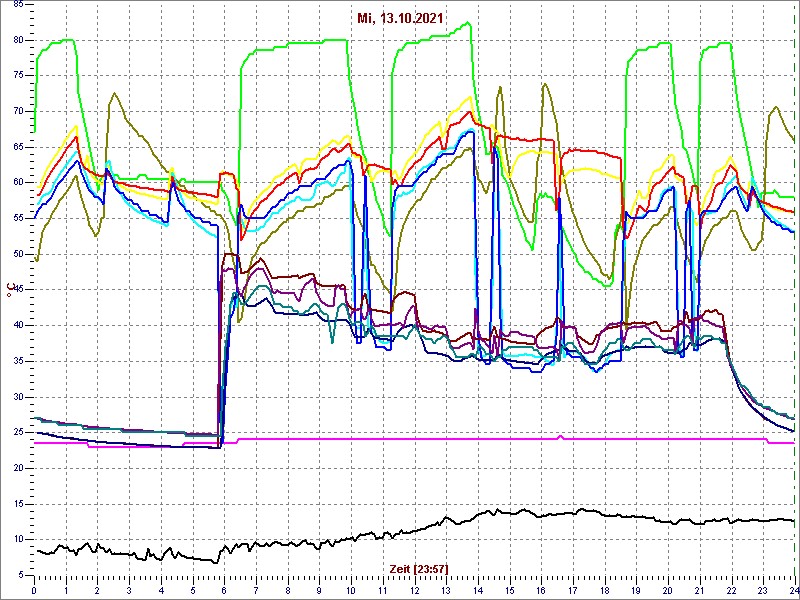Select the 55 temperature axis label
This screenshot has width=800, height=600.
pos(16,218)
